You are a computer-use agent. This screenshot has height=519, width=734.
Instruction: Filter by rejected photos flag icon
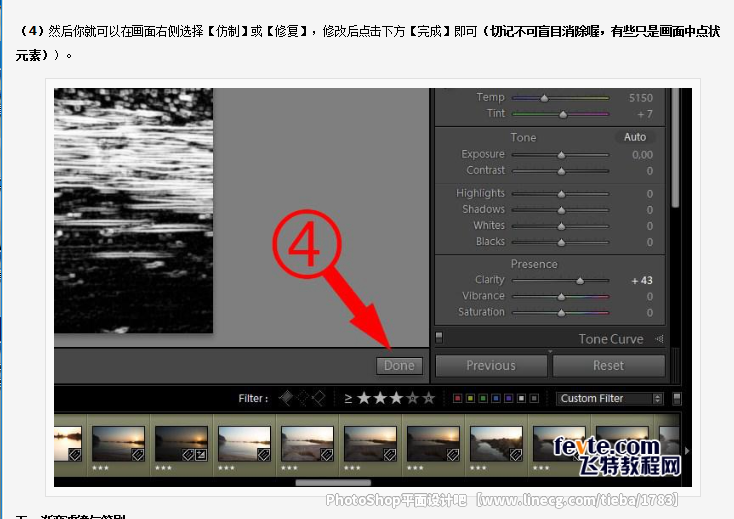coord(319,398)
